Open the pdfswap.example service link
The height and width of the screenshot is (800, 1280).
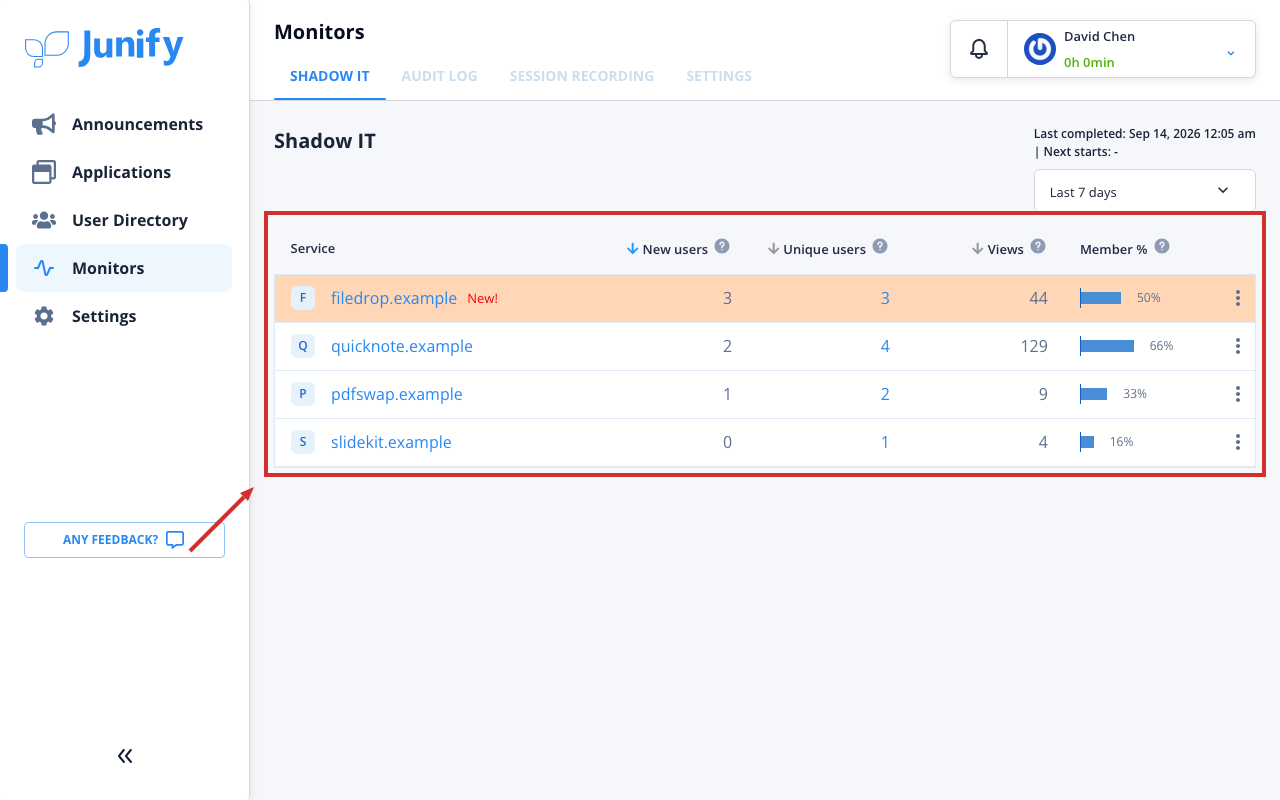397,394
